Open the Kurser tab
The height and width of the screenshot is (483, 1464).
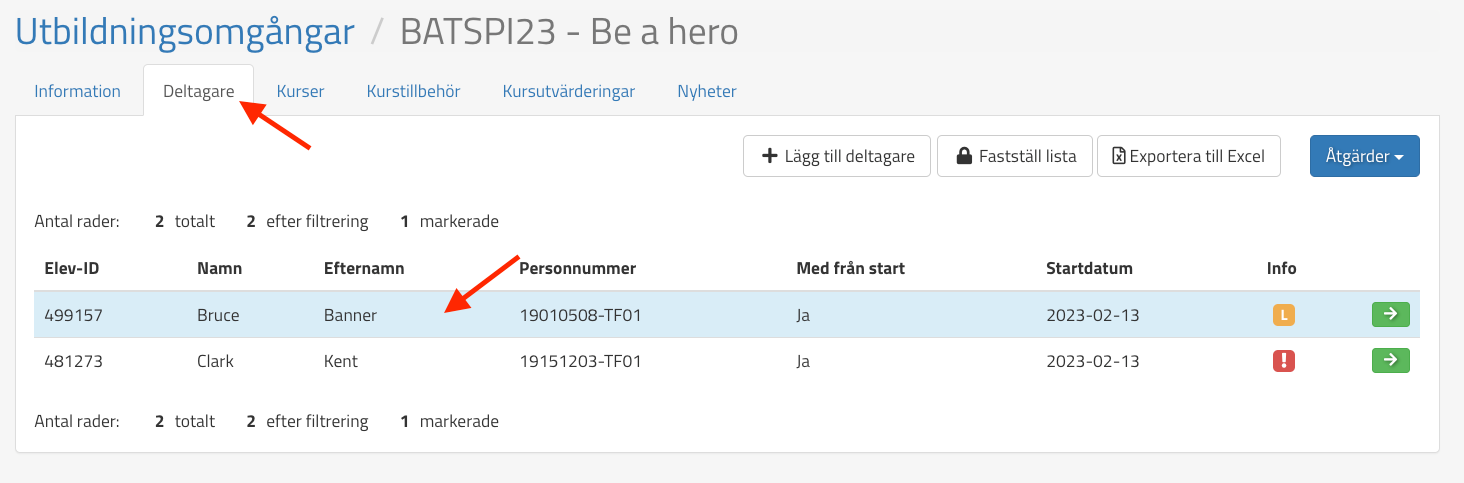[300, 91]
